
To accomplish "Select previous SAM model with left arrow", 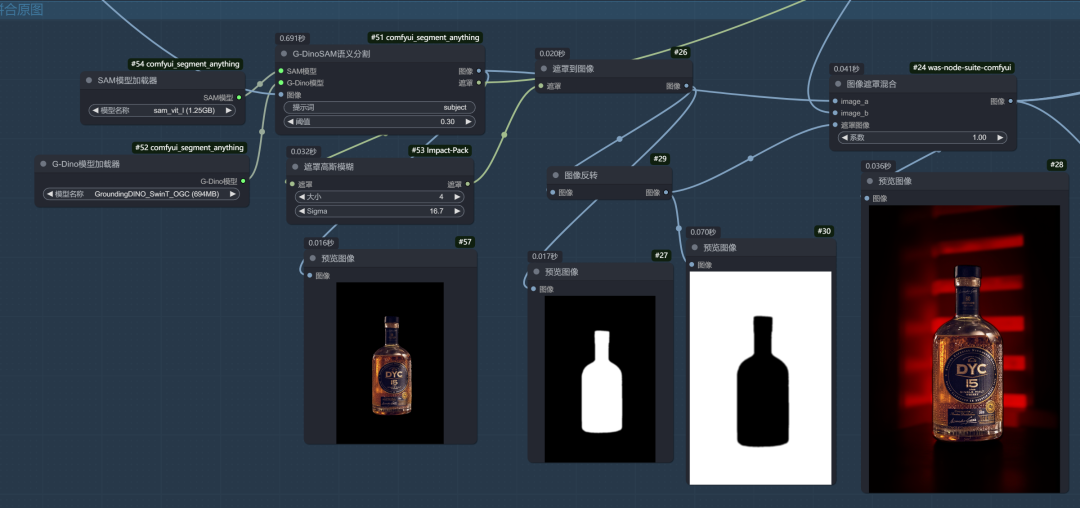I will tap(96, 110).
